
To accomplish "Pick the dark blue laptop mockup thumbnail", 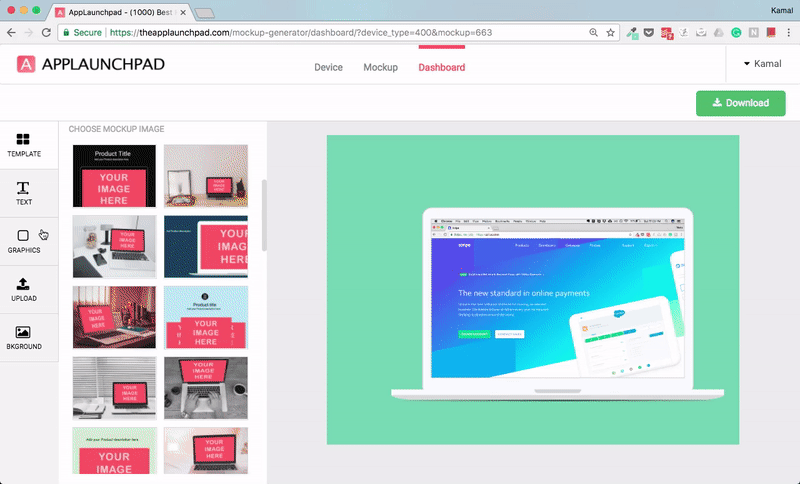I will tap(205, 246).
